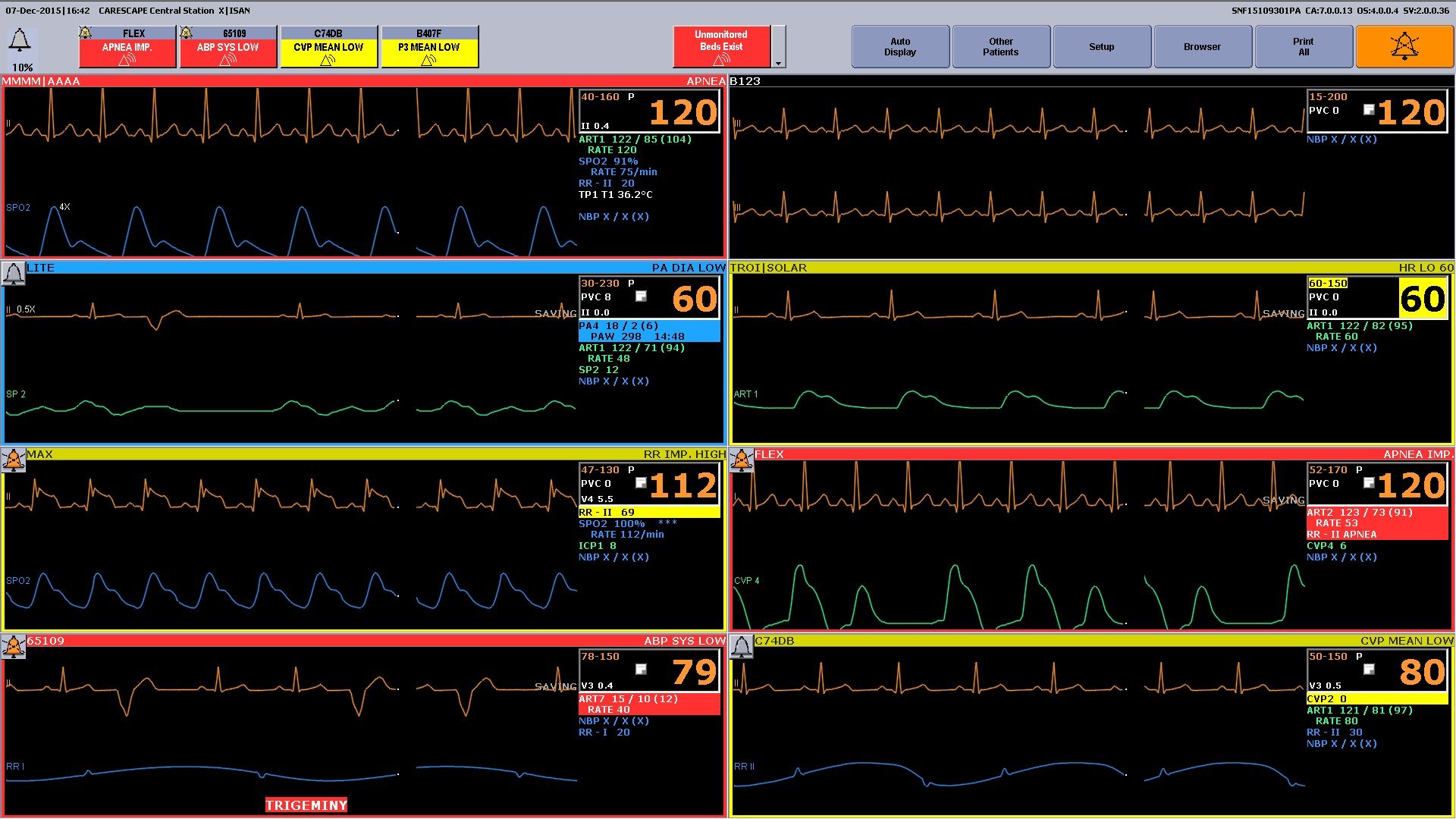This screenshot has height=819, width=1456.
Task: Click the bell icon beside MAX bed label
Action: pyautogui.click(x=12, y=460)
